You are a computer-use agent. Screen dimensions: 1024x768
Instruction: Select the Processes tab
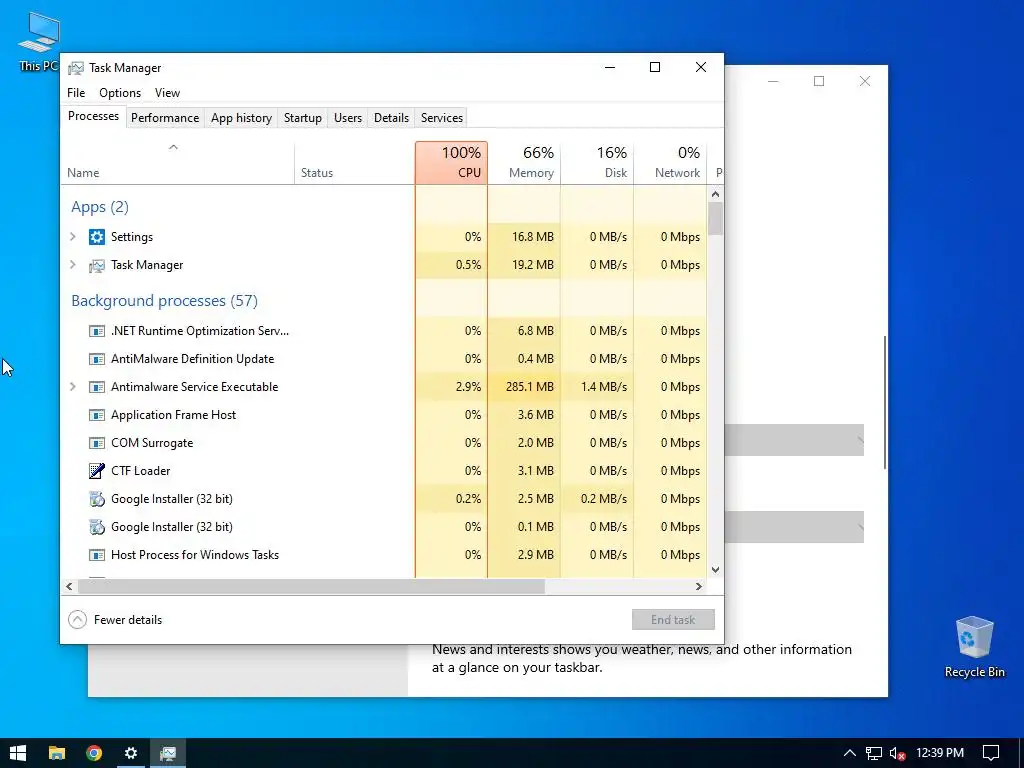(x=93, y=116)
